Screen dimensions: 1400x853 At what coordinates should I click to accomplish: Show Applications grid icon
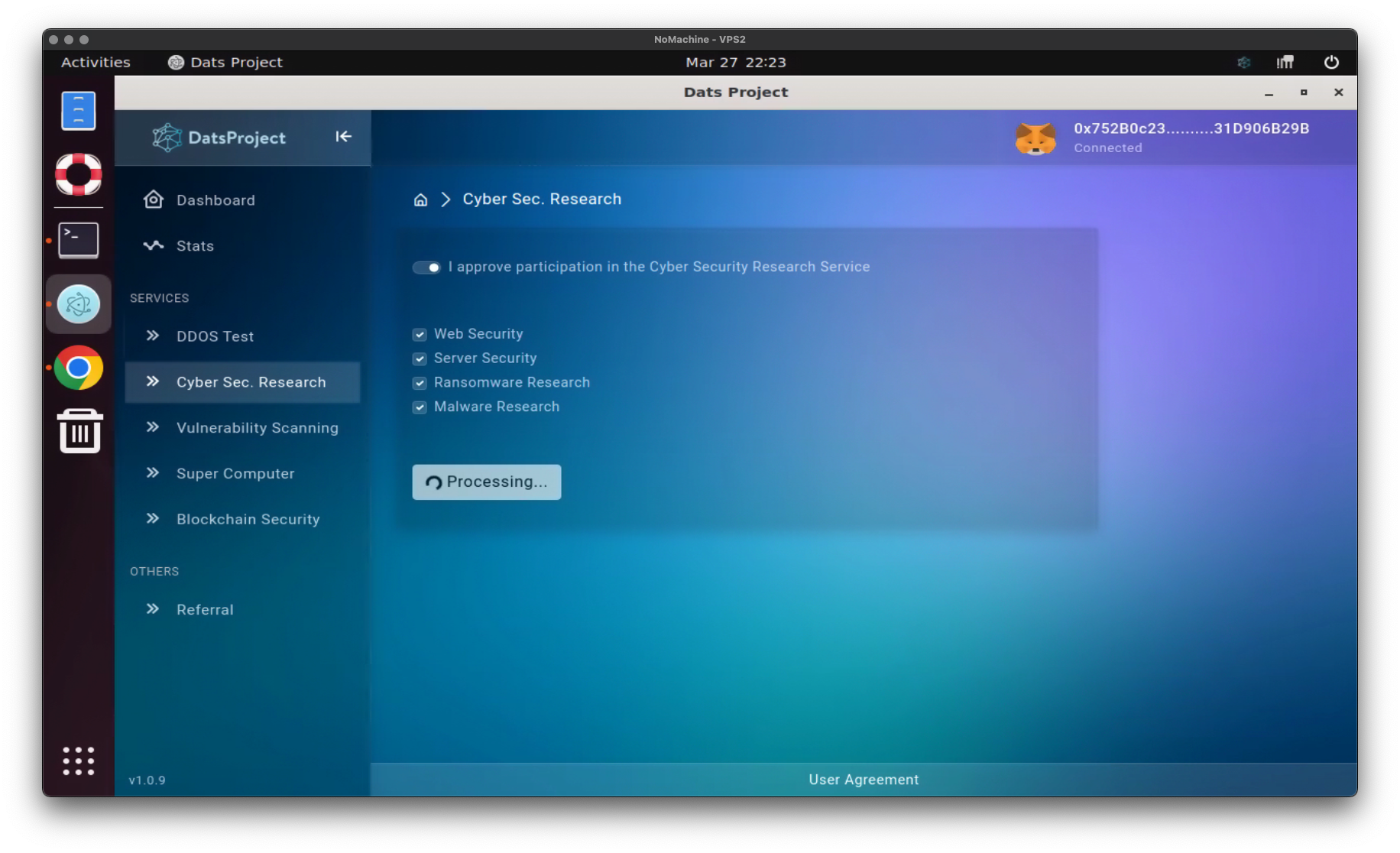[x=78, y=761]
